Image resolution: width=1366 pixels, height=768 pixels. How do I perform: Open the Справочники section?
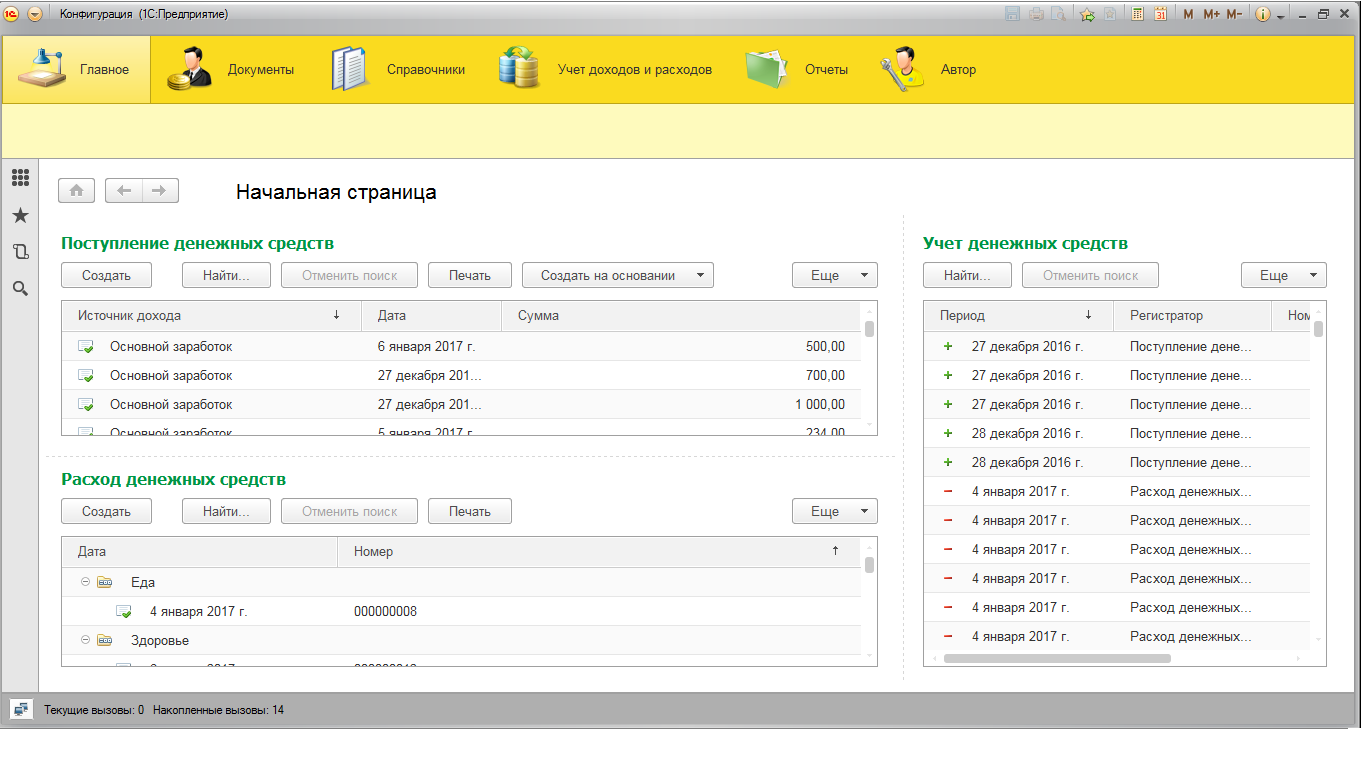398,69
